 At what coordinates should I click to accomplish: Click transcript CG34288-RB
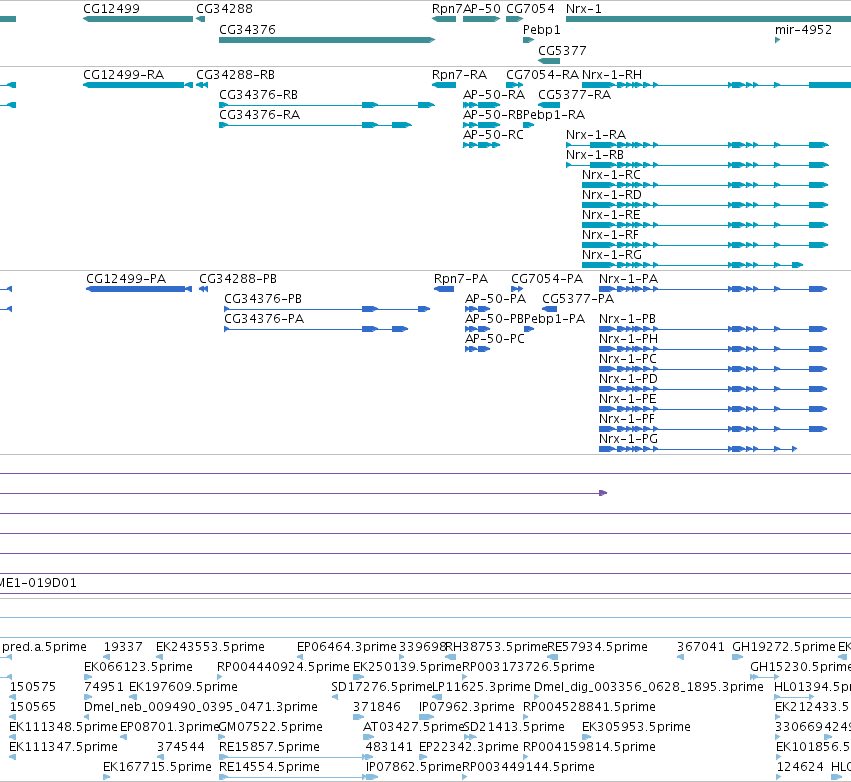[x=202, y=85]
